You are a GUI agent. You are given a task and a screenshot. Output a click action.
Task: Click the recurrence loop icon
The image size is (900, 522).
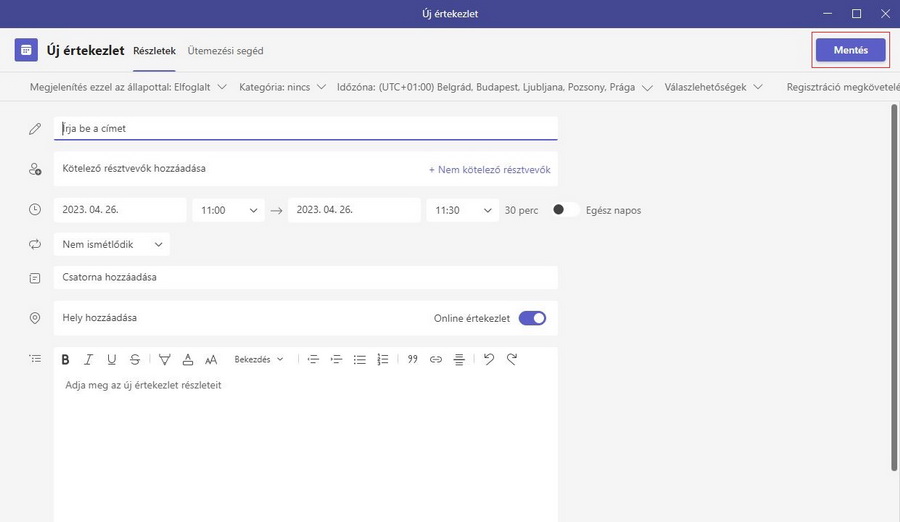tap(35, 244)
